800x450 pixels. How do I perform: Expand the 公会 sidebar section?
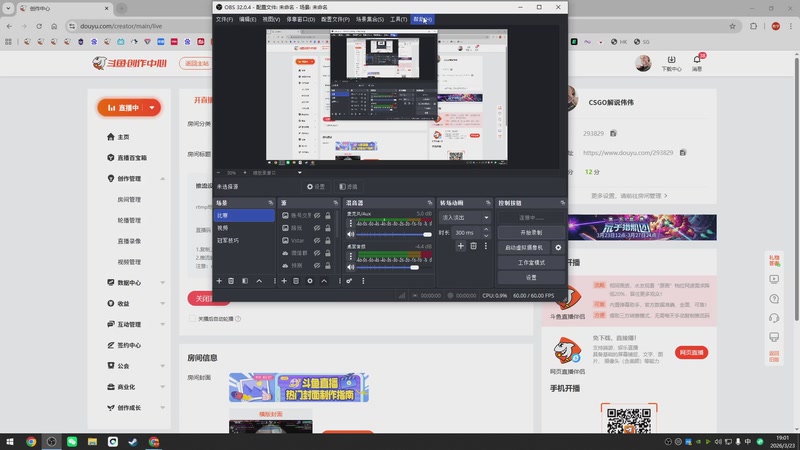coord(162,366)
